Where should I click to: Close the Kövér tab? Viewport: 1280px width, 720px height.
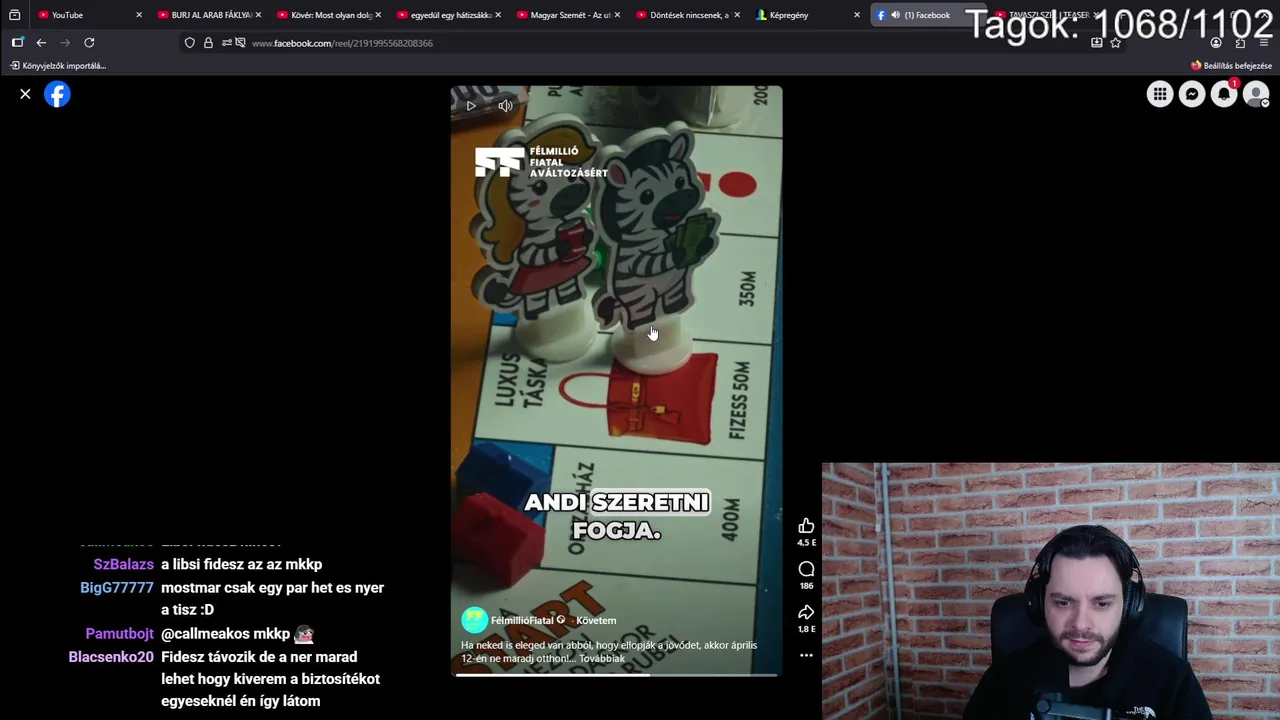pos(378,15)
